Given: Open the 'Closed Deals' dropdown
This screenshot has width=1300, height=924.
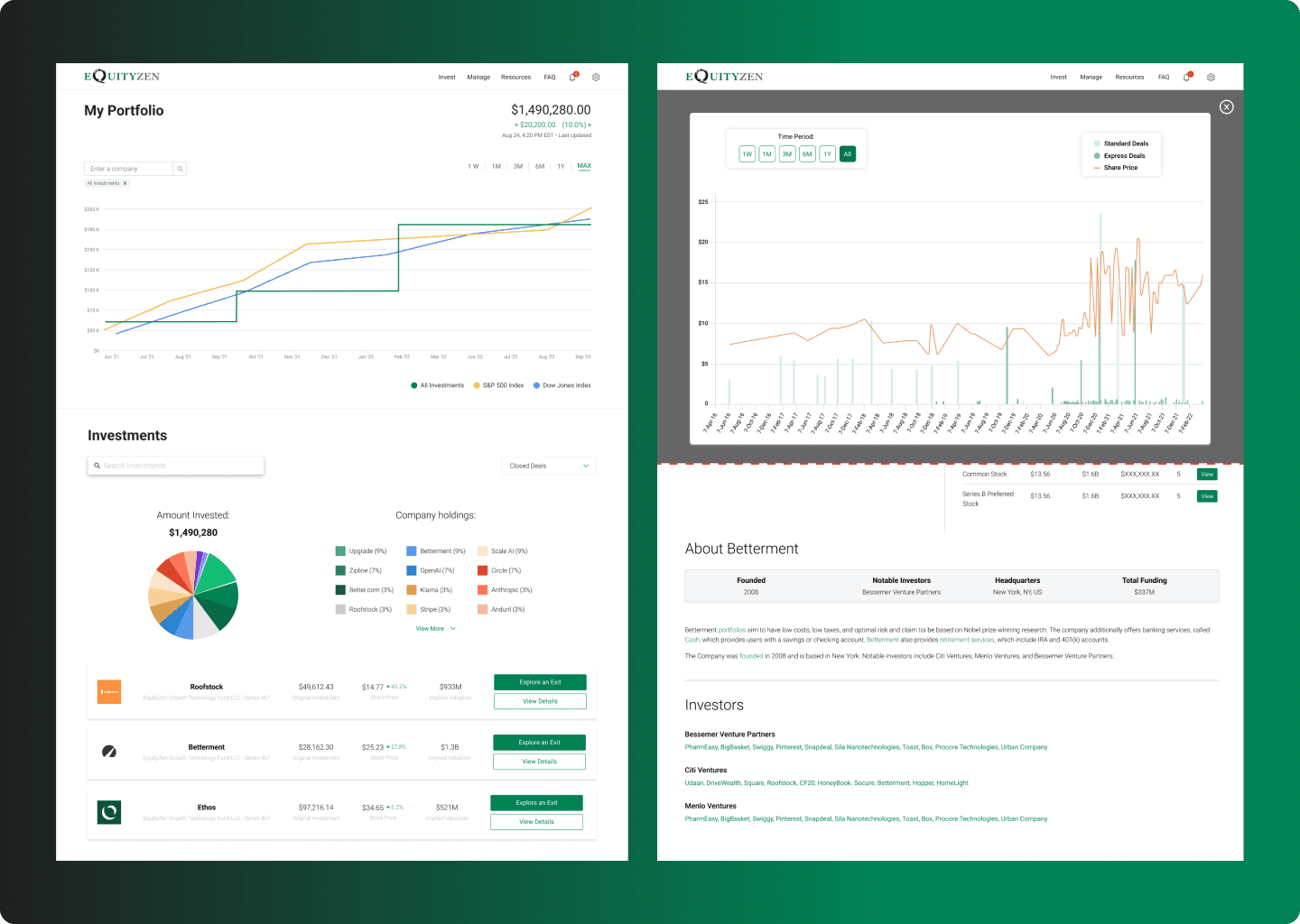Looking at the screenshot, I should click(x=549, y=466).
